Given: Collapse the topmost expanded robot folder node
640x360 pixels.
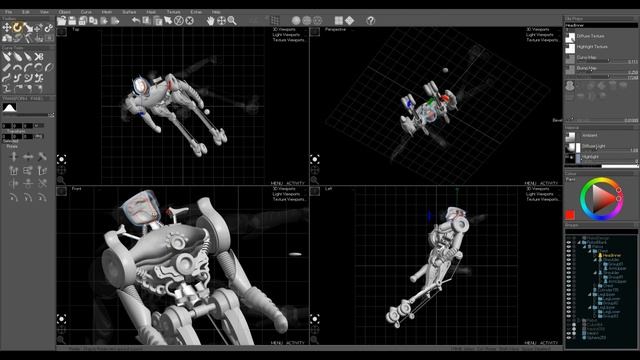Looking at the screenshot, I should [578, 242].
